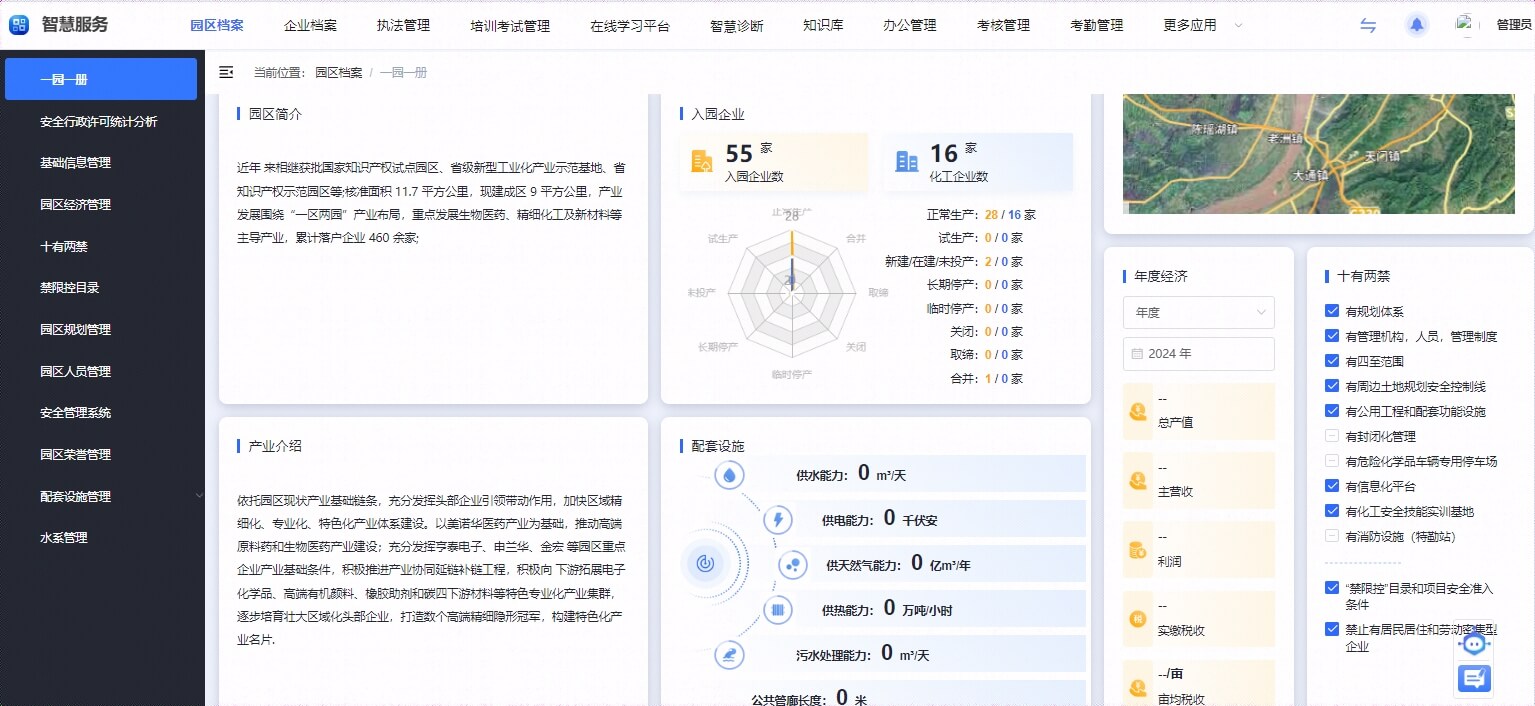Click the 化工企业数 blue building icon
Image resolution: width=1535 pixels, height=706 pixels.
[907, 161]
